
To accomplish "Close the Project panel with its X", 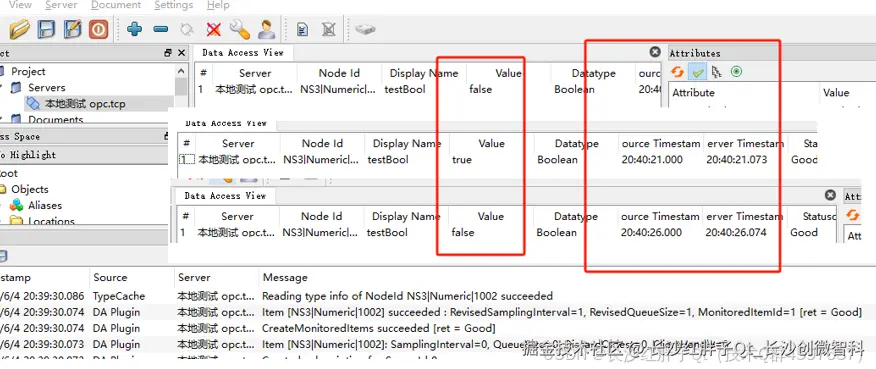I will [x=181, y=53].
